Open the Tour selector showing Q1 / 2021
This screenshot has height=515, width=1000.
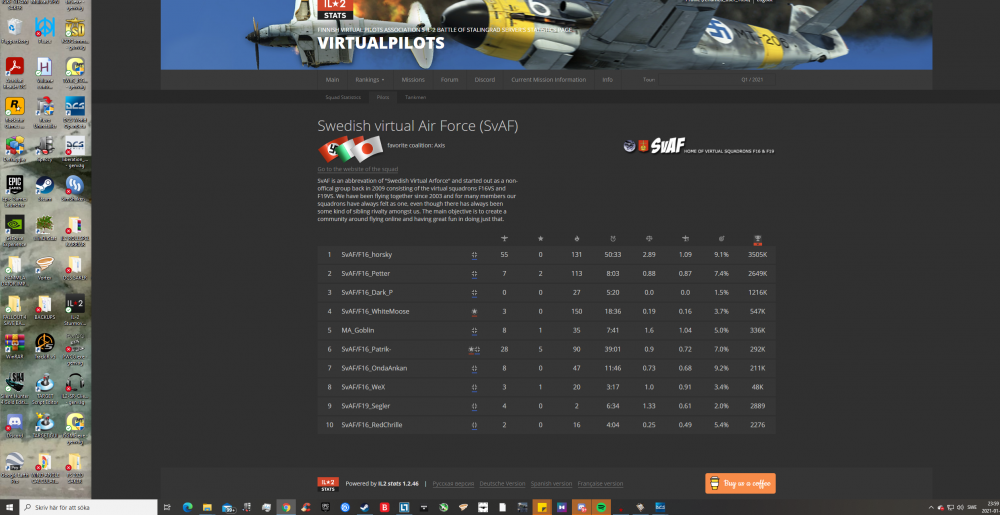pyautogui.click(x=717, y=80)
